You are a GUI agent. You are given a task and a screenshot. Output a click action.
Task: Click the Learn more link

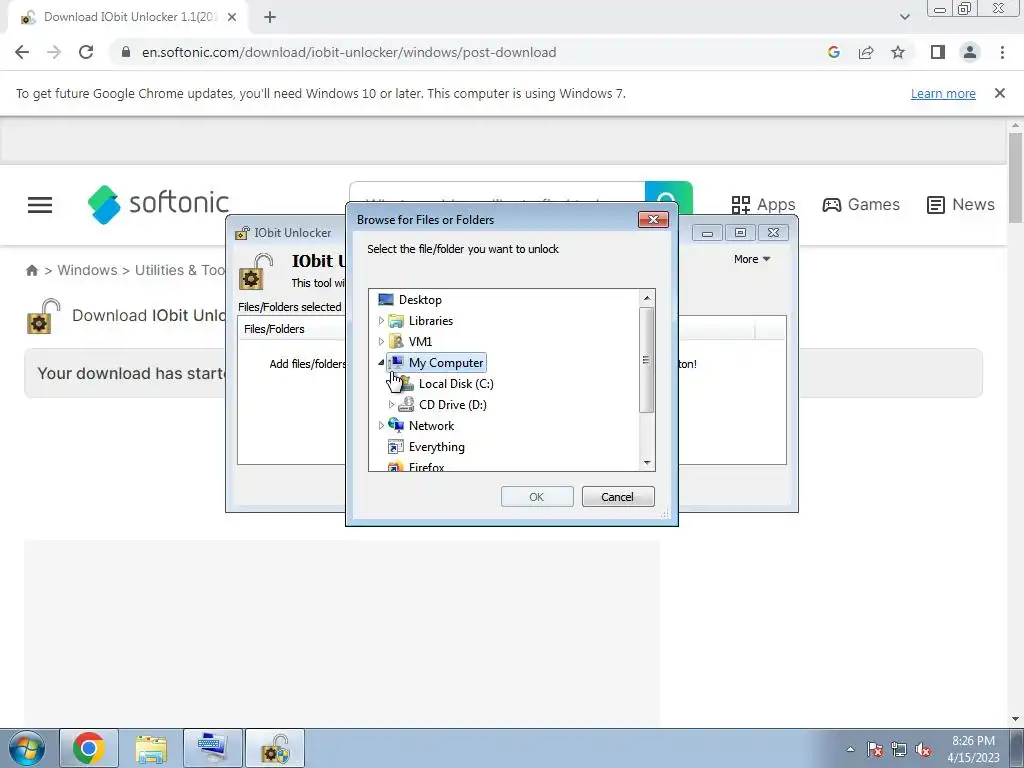(943, 93)
